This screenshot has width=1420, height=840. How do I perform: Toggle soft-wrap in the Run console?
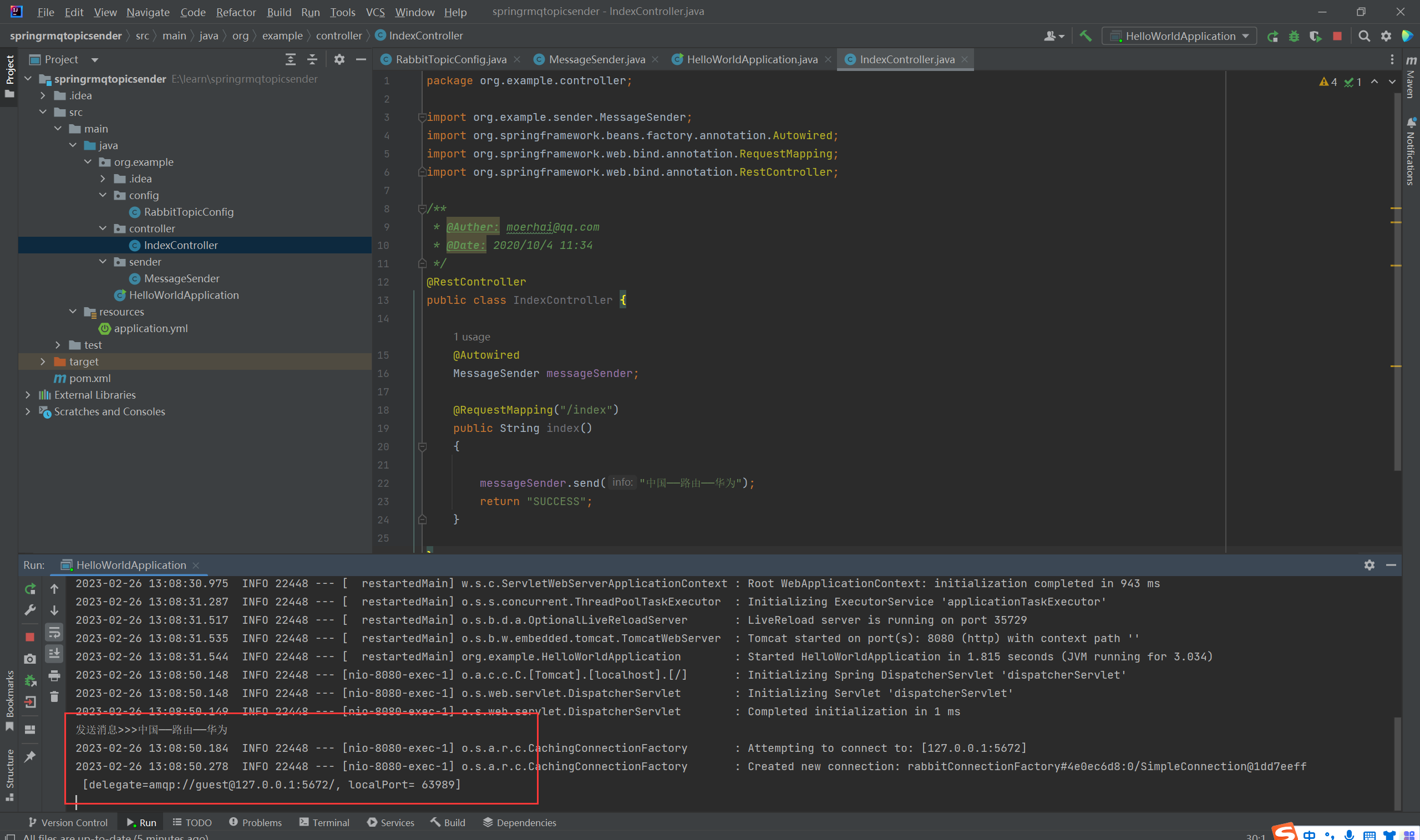point(54,632)
